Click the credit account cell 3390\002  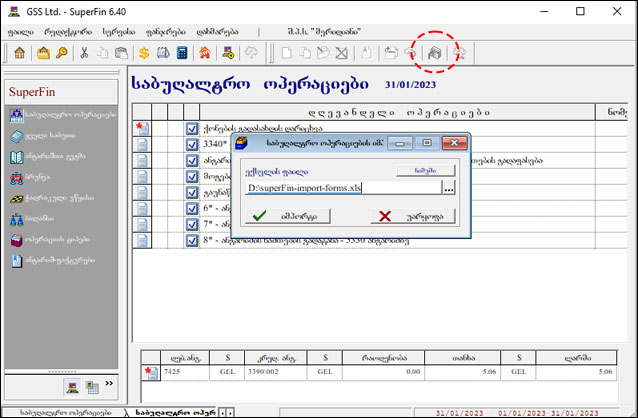point(276,372)
